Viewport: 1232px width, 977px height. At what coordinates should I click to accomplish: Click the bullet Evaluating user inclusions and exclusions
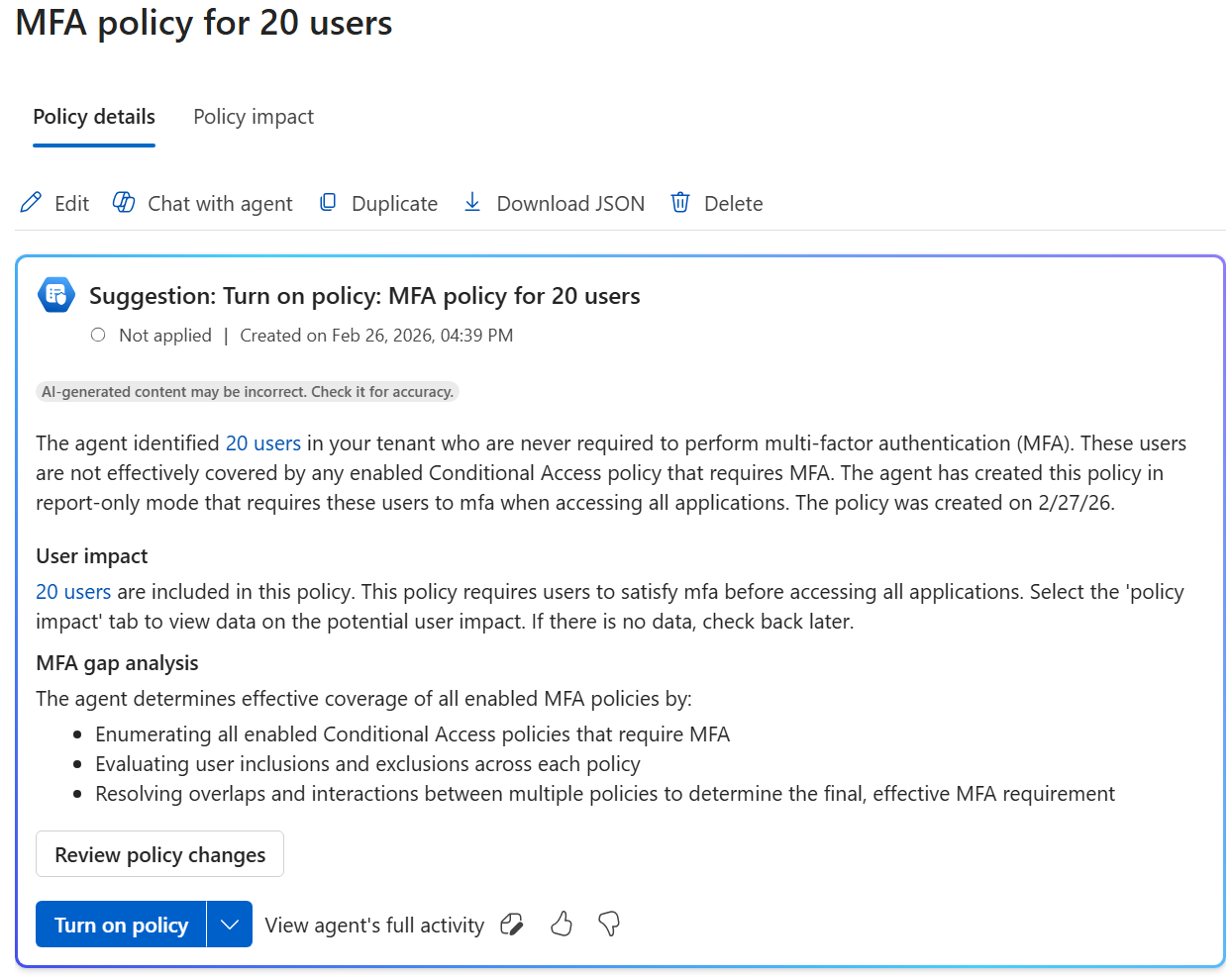tap(367, 764)
